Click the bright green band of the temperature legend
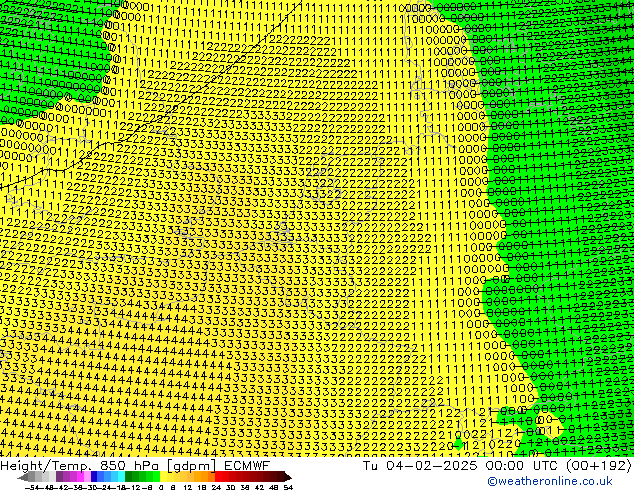The width and height of the screenshot is (634, 490). coord(156,477)
